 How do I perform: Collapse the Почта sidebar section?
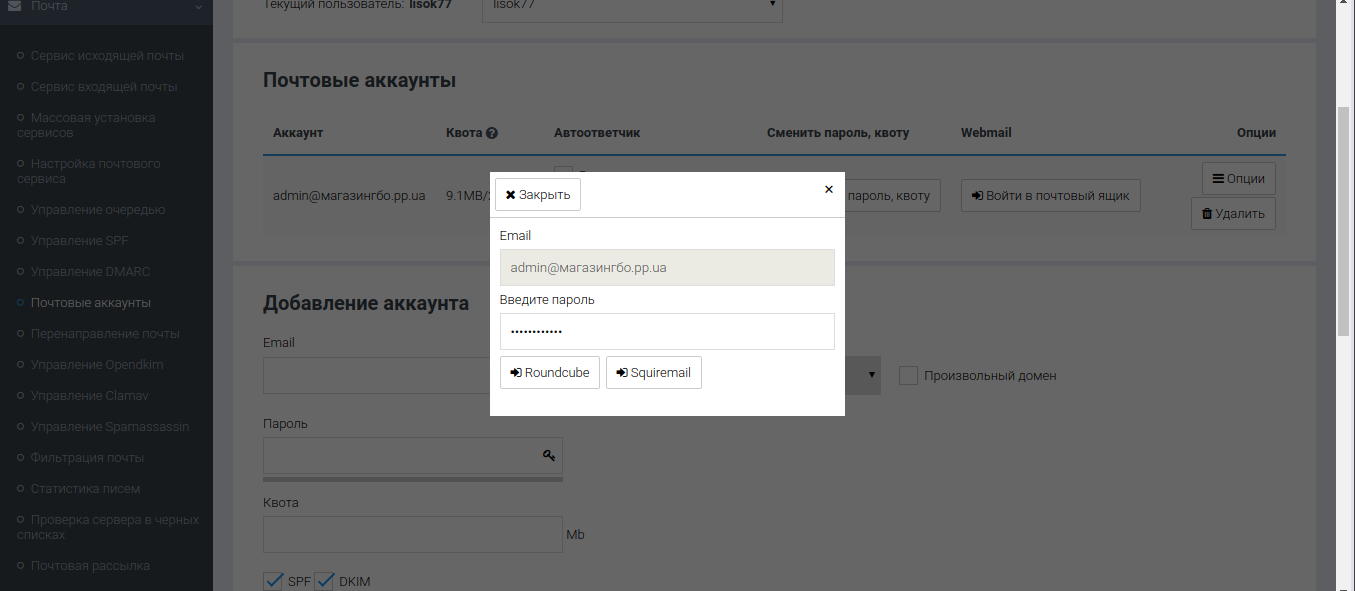tap(198, 7)
